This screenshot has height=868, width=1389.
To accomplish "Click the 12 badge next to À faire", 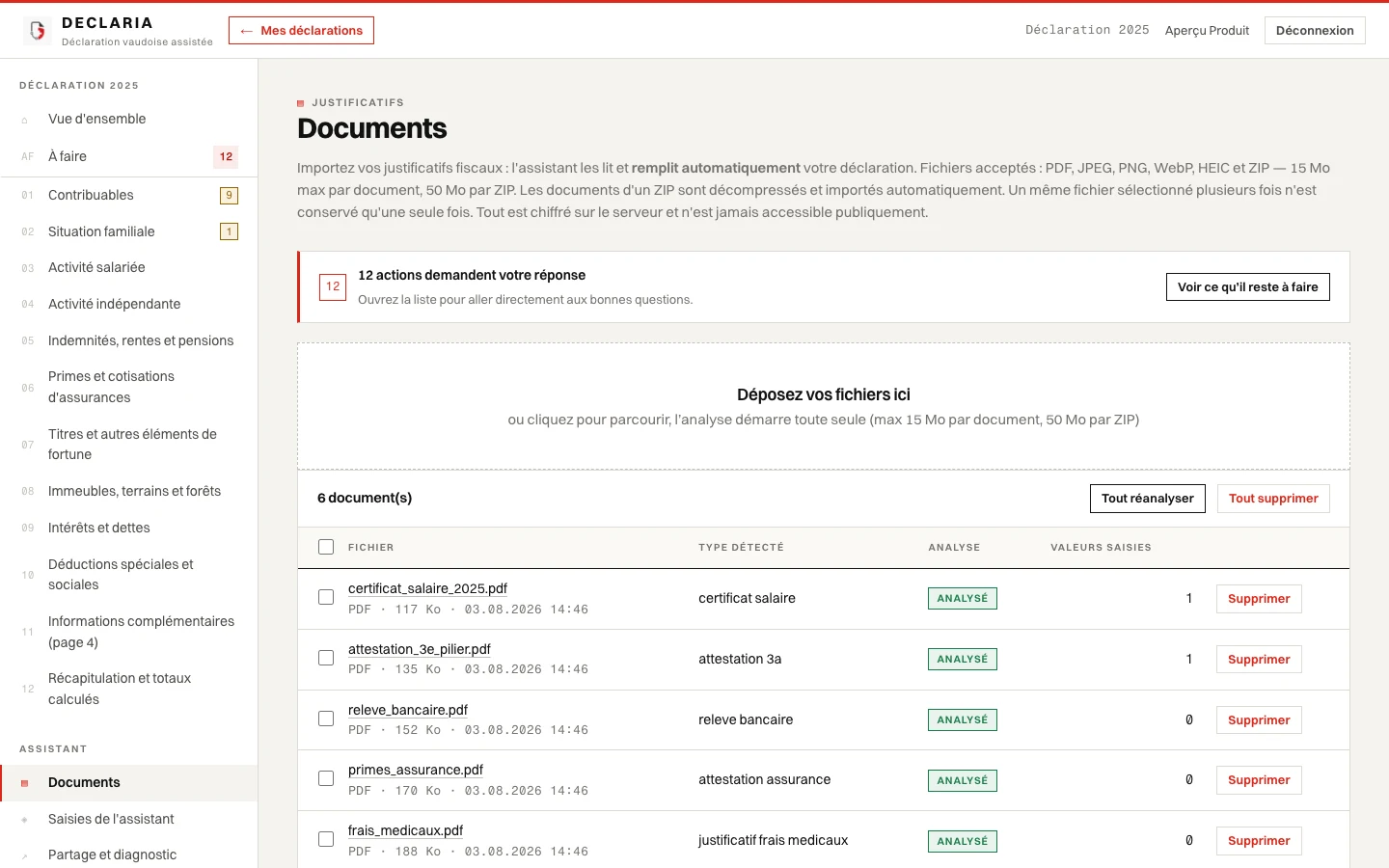I will 226,157.
